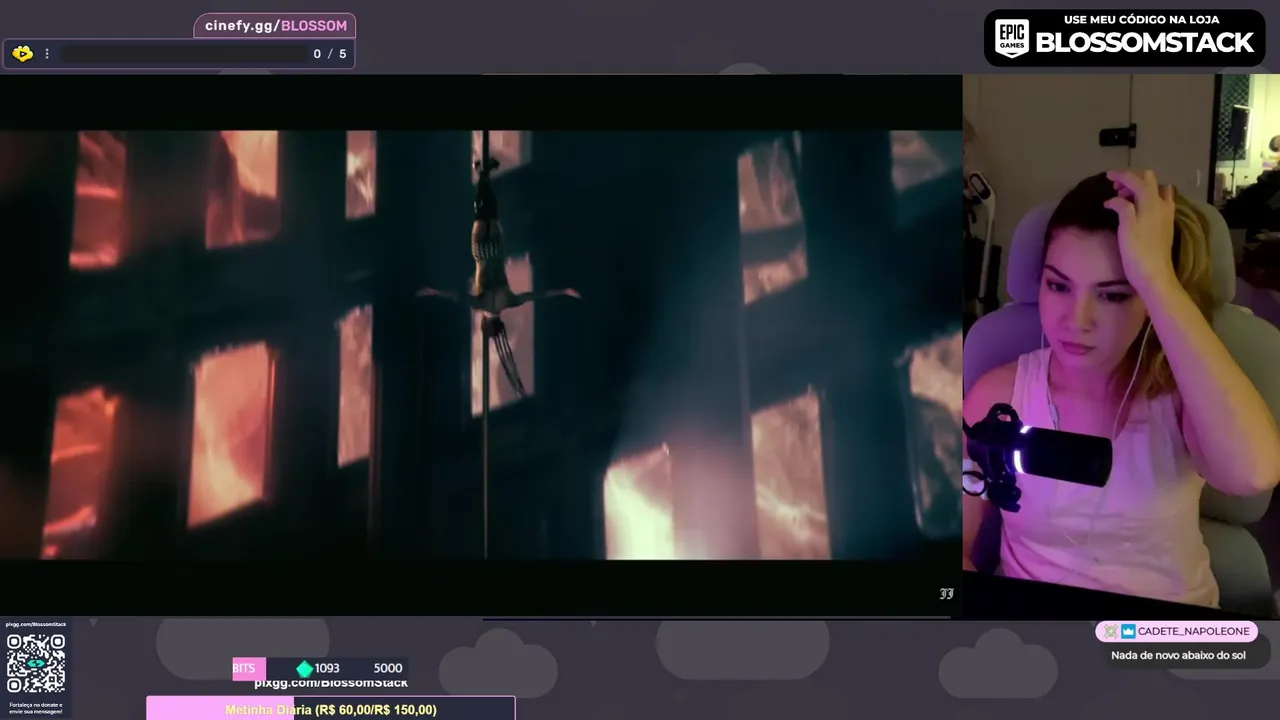Click the cinefy.gg/BLOSSOM link tab

pos(275,26)
